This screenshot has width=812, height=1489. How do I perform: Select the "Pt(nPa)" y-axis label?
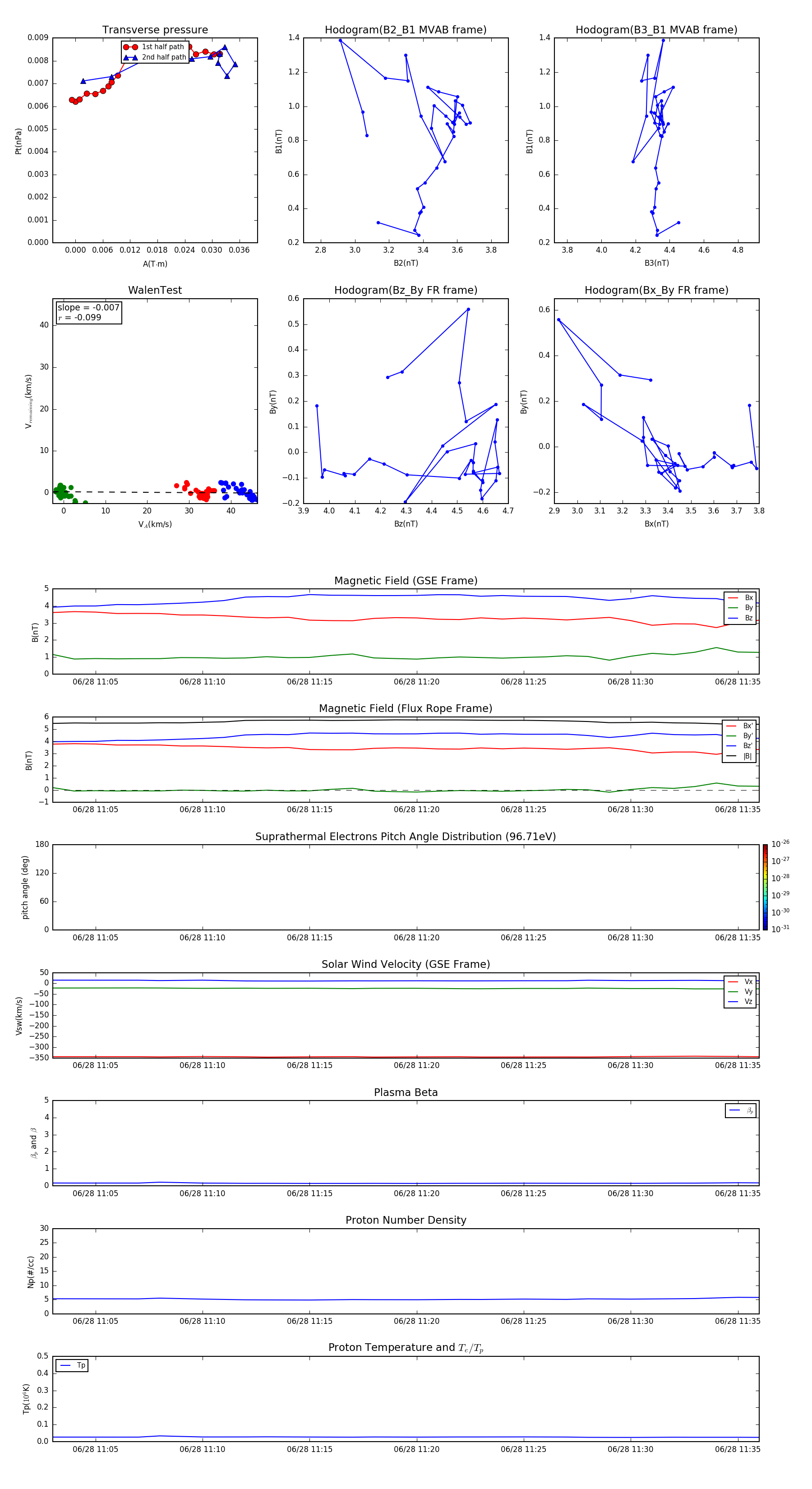coord(18,141)
